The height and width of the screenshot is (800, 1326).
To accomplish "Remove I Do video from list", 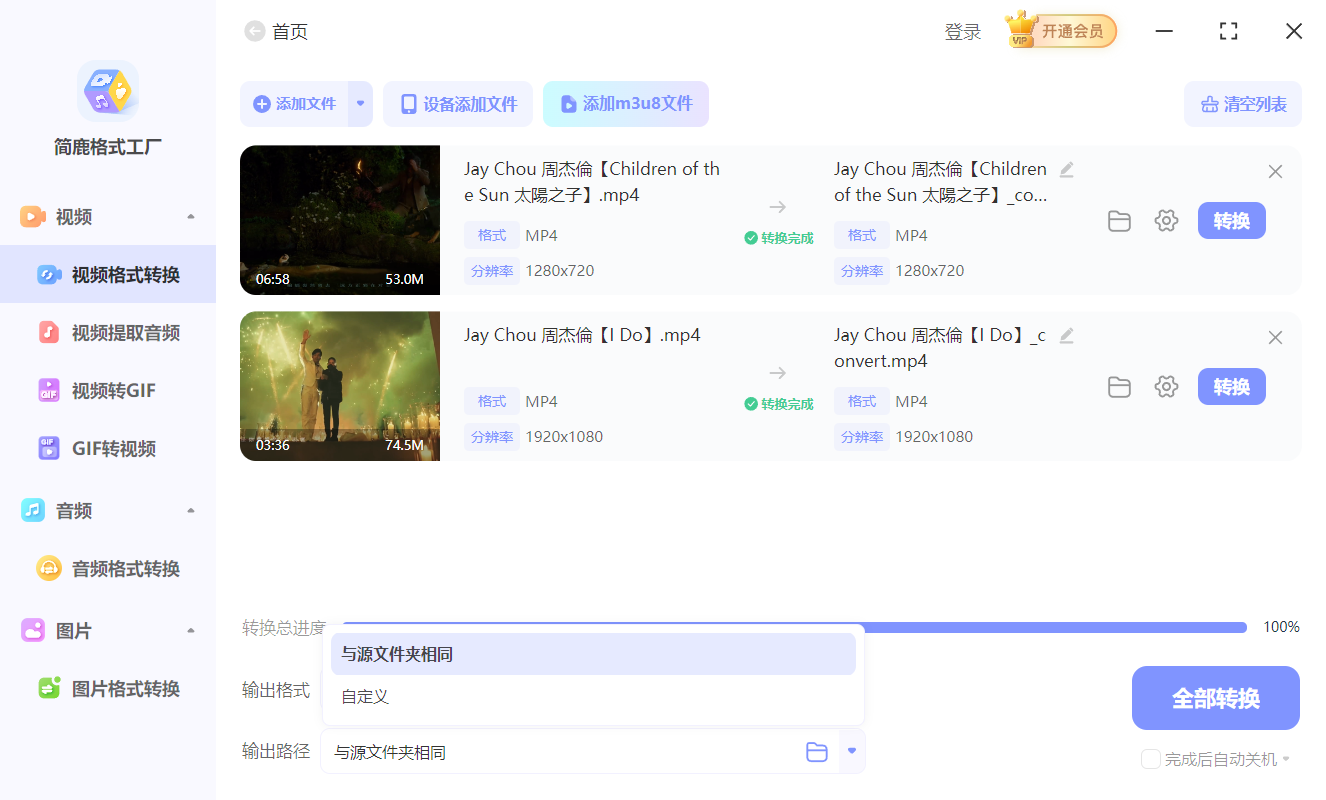I will (x=1275, y=338).
